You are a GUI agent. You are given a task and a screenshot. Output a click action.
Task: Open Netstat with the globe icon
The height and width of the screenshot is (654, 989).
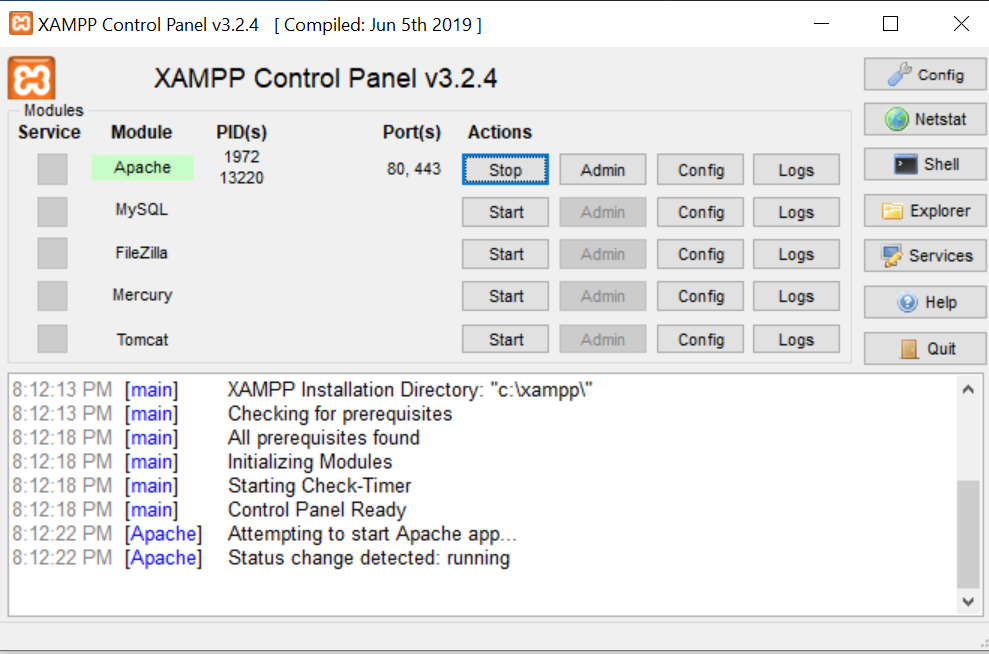click(925, 119)
